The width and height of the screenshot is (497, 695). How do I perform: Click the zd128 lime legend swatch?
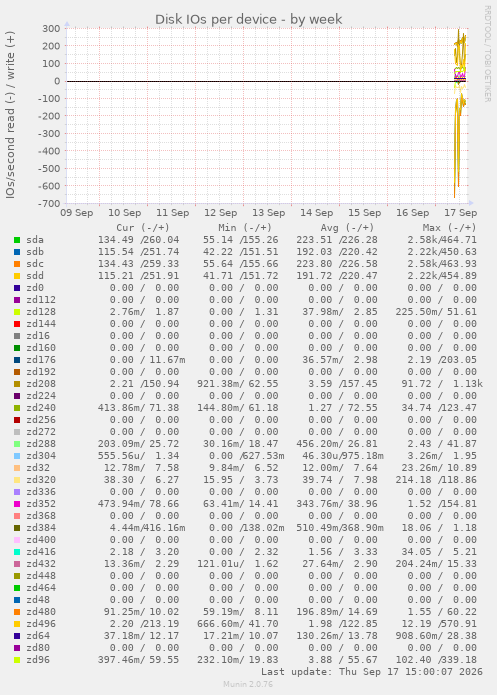point(17,312)
